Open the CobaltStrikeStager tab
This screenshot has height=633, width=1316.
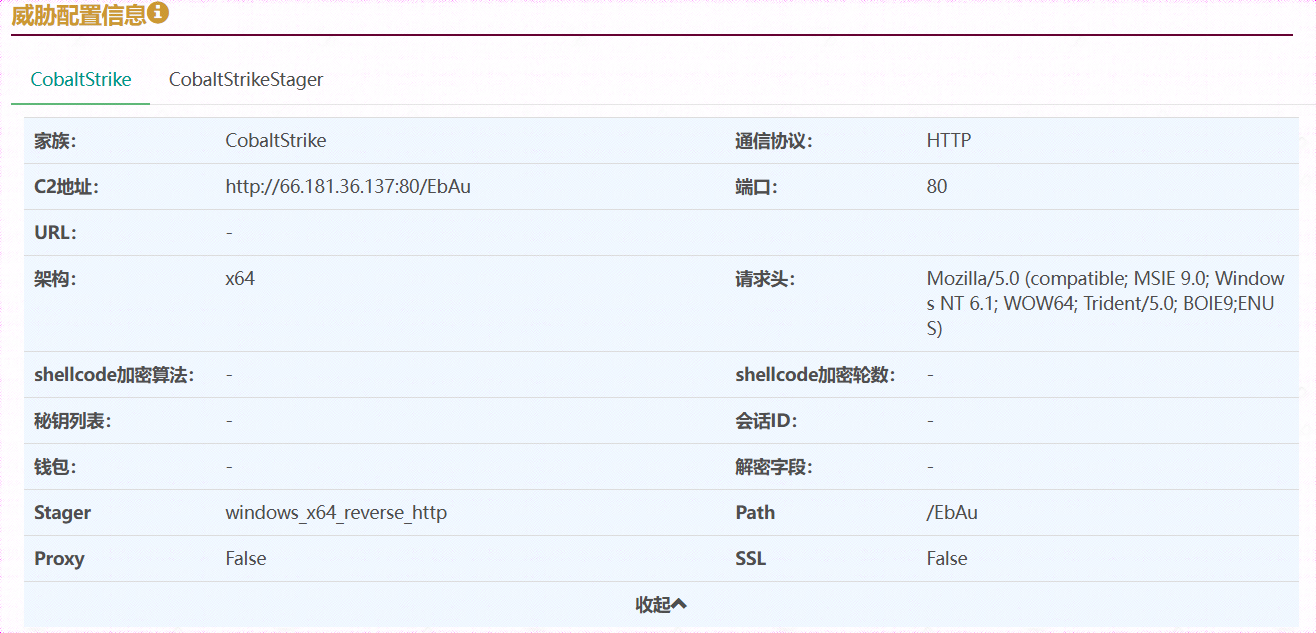coord(246,79)
